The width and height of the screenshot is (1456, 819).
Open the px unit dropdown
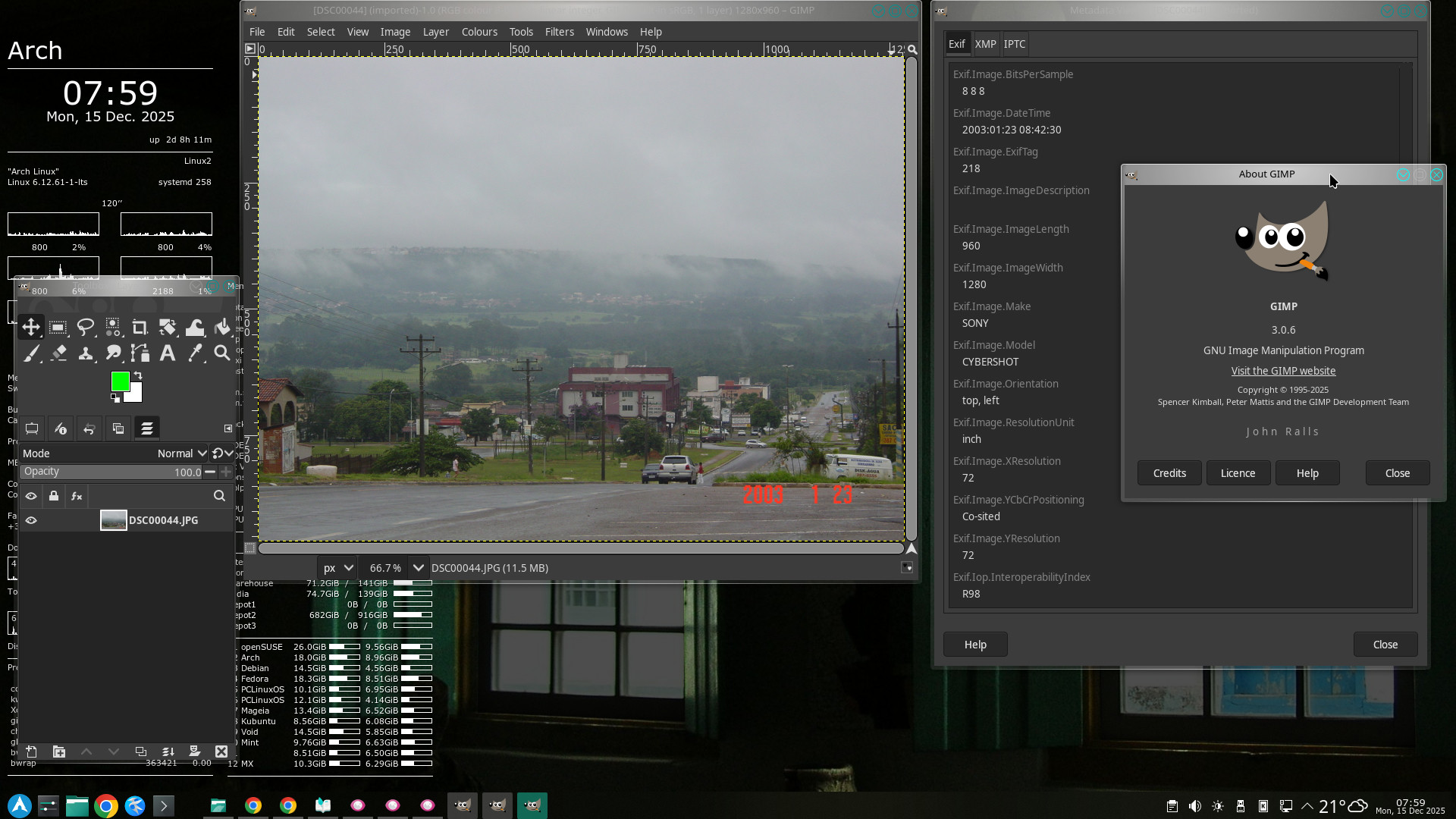pos(338,568)
